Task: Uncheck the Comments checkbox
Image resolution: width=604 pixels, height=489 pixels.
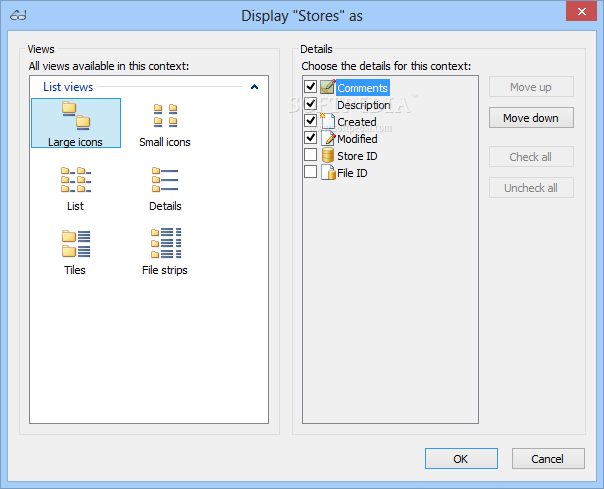Action: click(310, 87)
